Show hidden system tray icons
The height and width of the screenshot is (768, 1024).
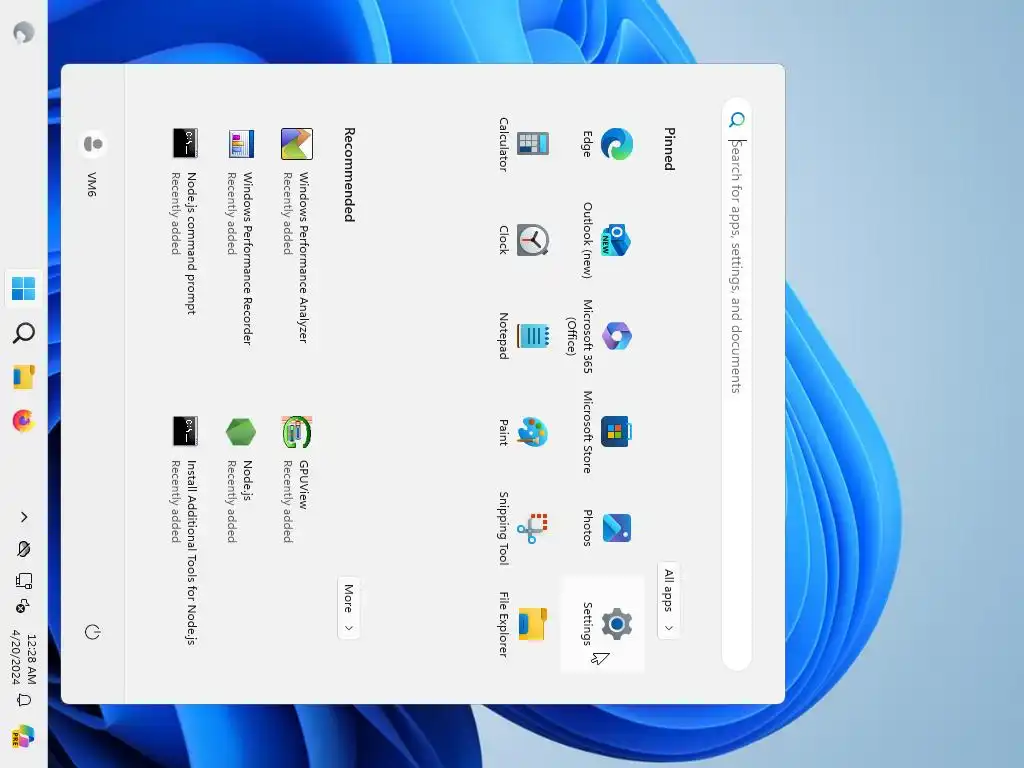click(24, 517)
